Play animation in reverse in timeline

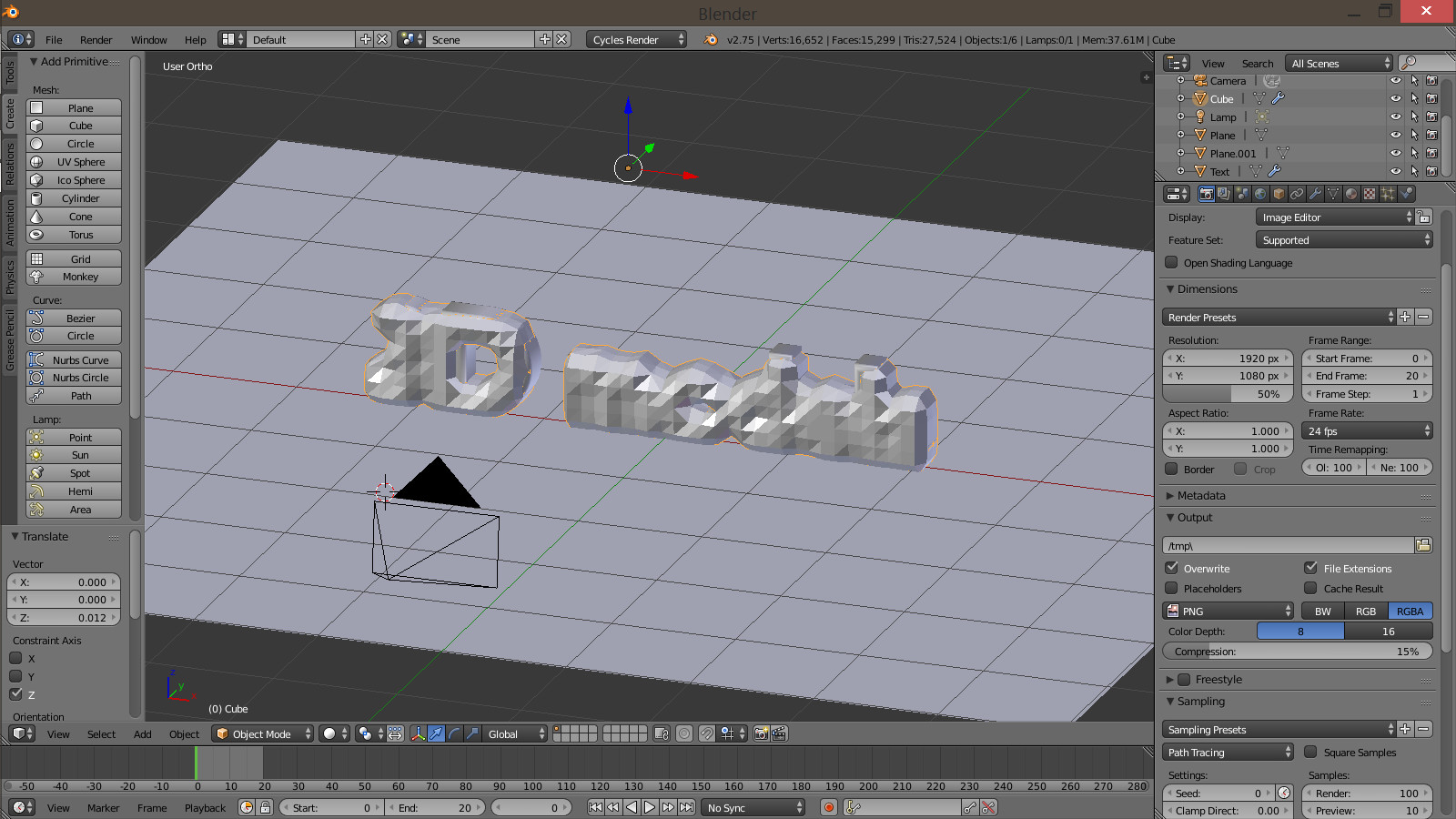click(x=632, y=807)
